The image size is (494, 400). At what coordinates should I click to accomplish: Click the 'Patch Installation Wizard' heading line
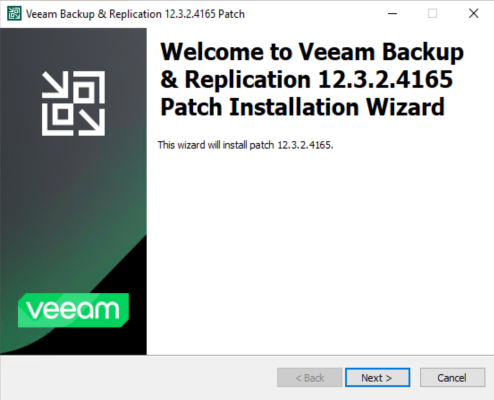pos(302,107)
